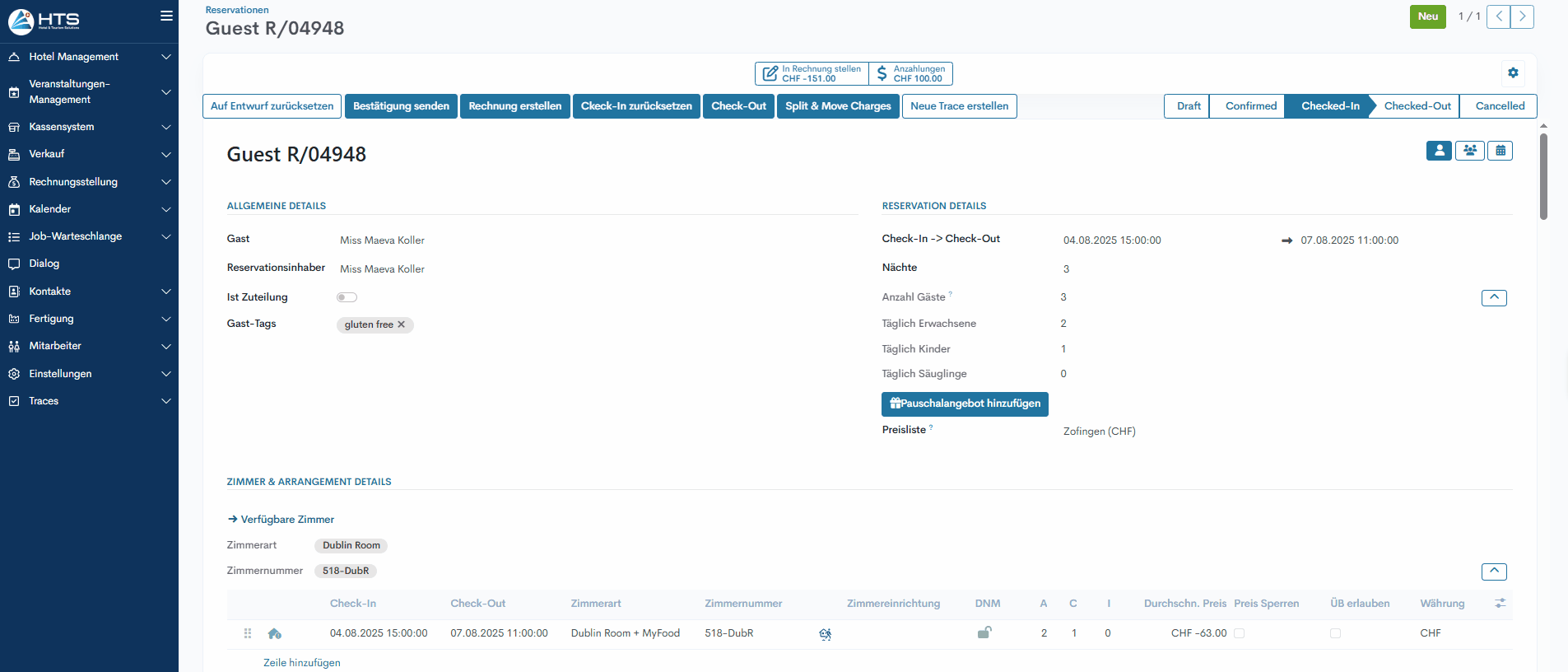Remove the gluten free tag

tap(402, 324)
